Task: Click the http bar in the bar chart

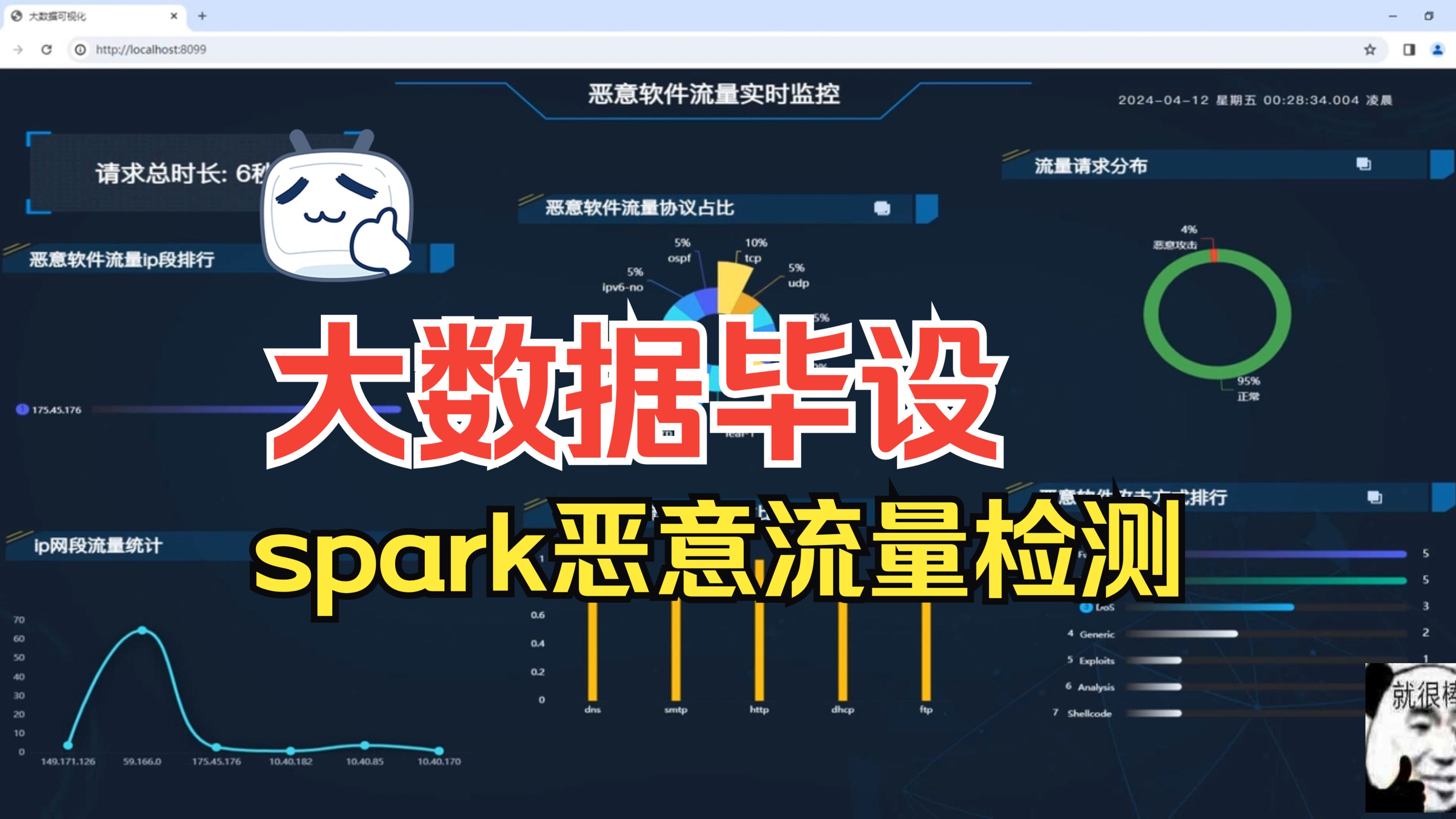Action: 759,651
